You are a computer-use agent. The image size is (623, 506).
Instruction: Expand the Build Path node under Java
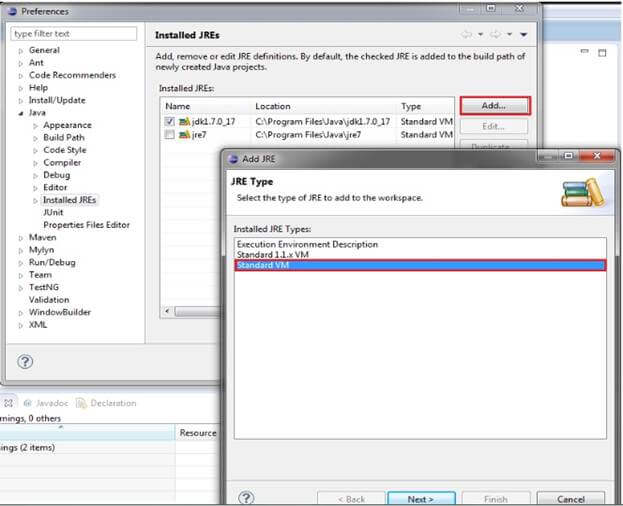point(35,138)
